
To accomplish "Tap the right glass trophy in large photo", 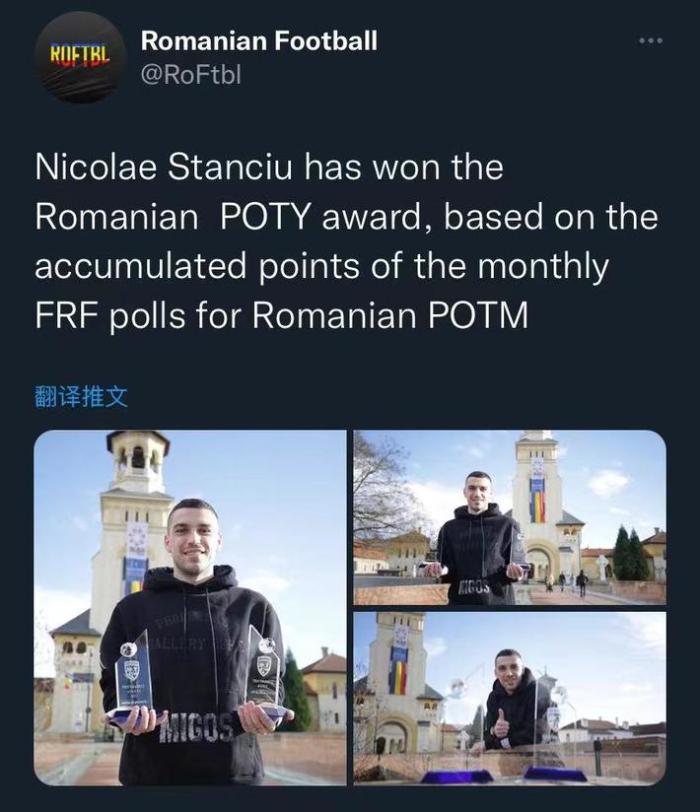I will 264,672.
